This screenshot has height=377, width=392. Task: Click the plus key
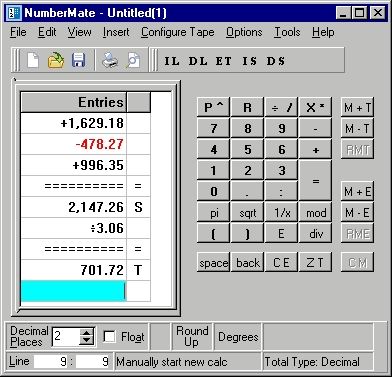tap(315, 149)
